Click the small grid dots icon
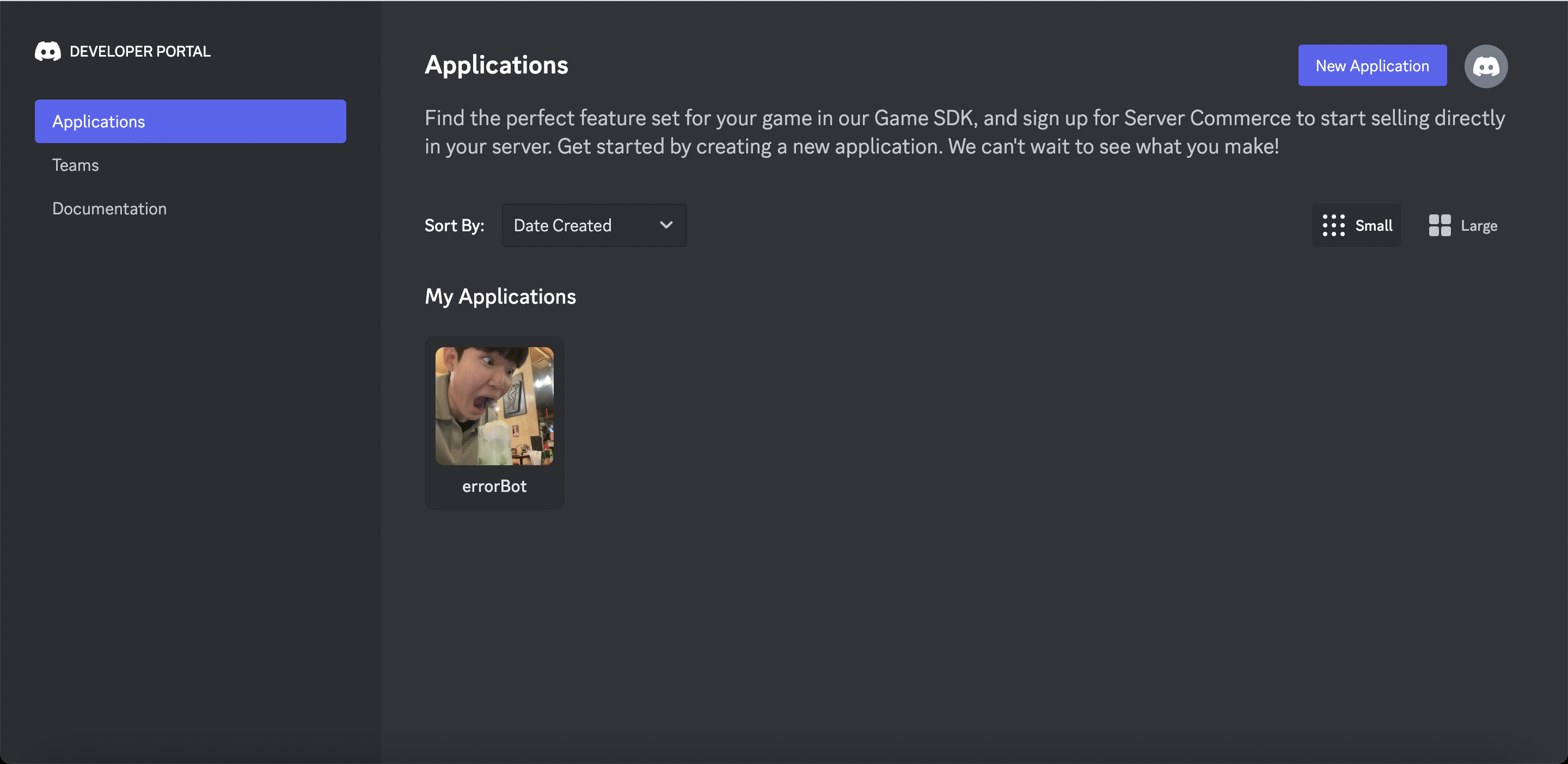1568x764 pixels. point(1333,226)
